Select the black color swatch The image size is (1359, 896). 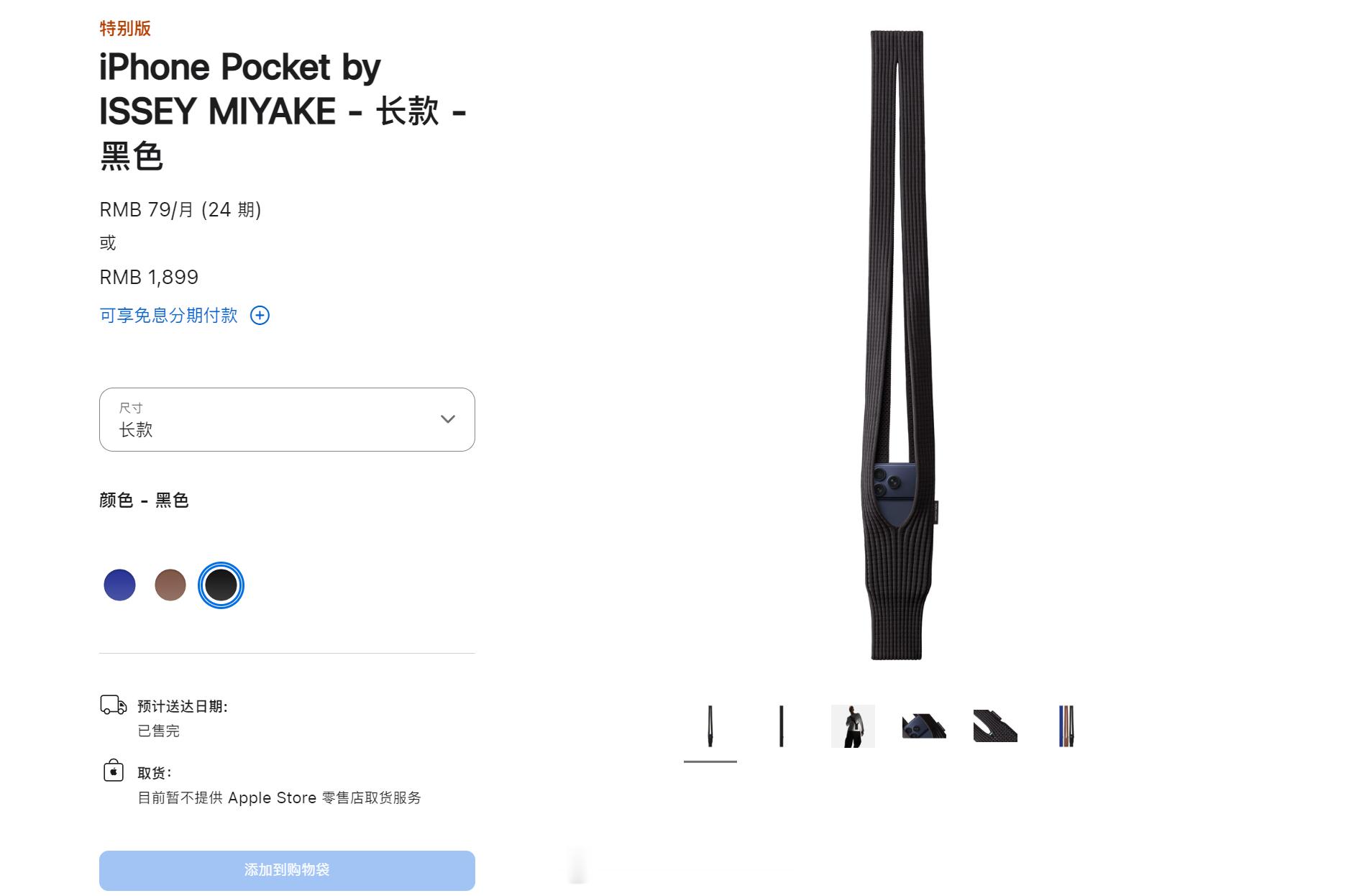221,585
